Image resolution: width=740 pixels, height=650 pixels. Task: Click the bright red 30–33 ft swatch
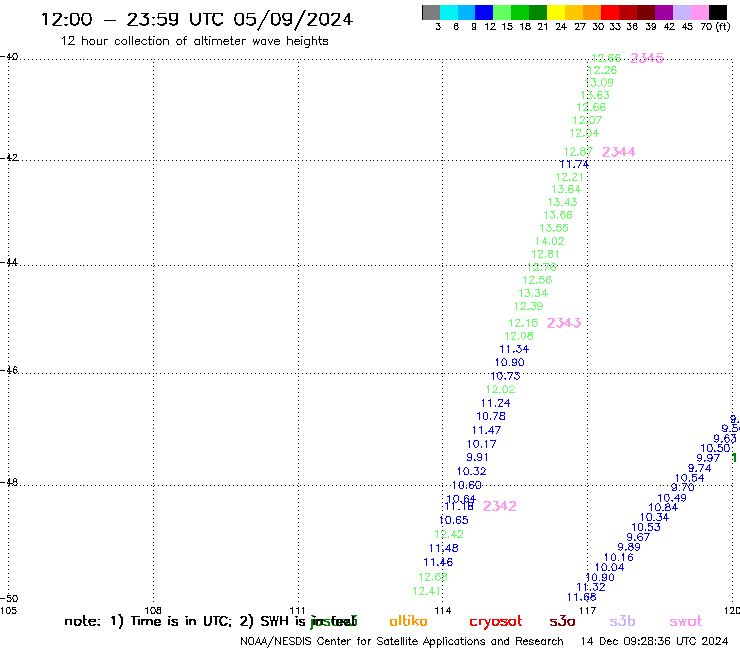[x=609, y=12]
